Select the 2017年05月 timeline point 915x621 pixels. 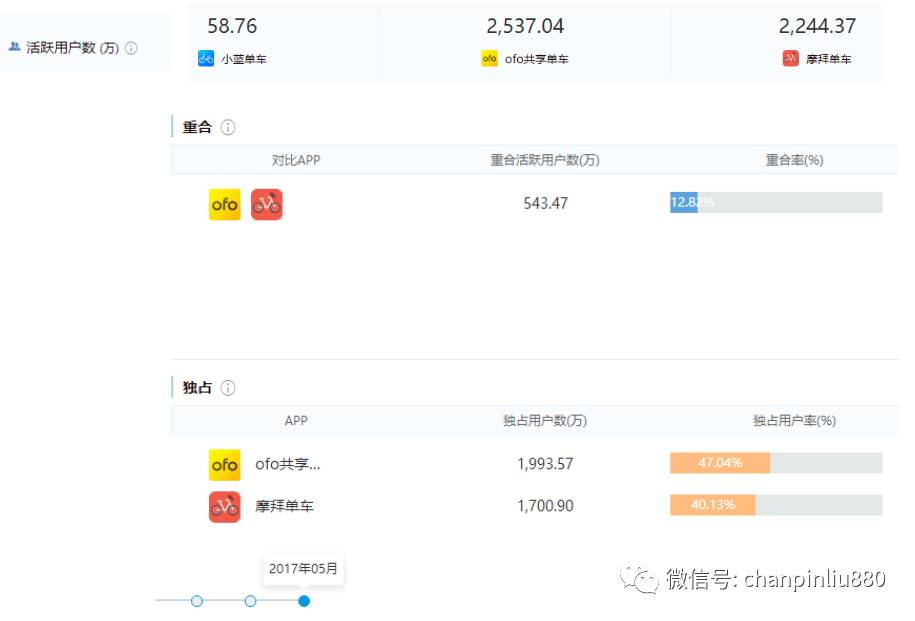point(304,601)
